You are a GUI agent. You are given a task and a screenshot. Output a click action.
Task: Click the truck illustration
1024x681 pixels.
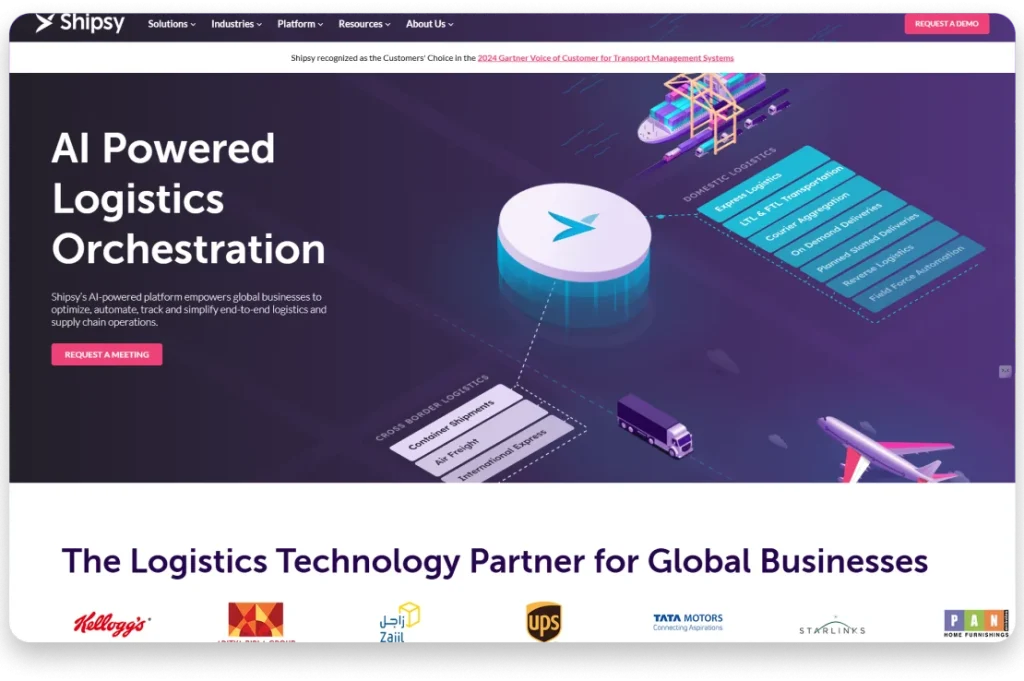[x=654, y=425]
